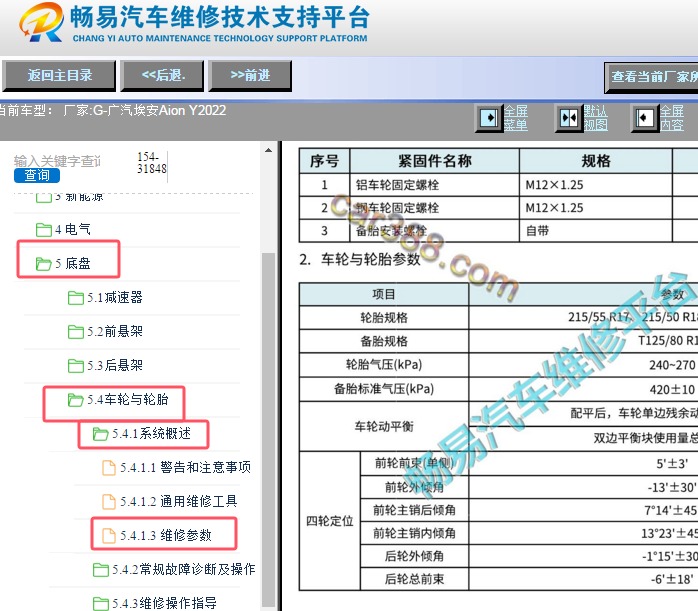Click the 铝车轮固定螺栓 cell
Viewport: 698px width, 611px height.
434,185
